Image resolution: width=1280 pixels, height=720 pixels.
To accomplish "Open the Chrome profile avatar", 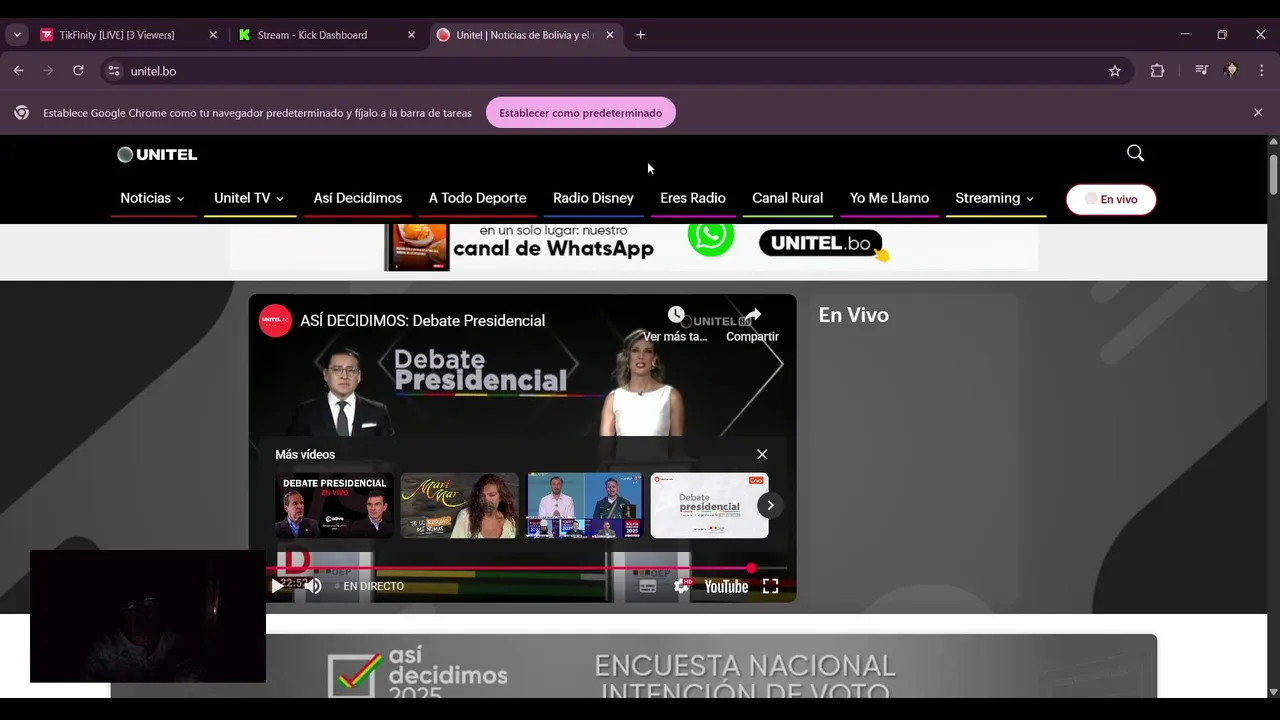I will [x=1231, y=71].
